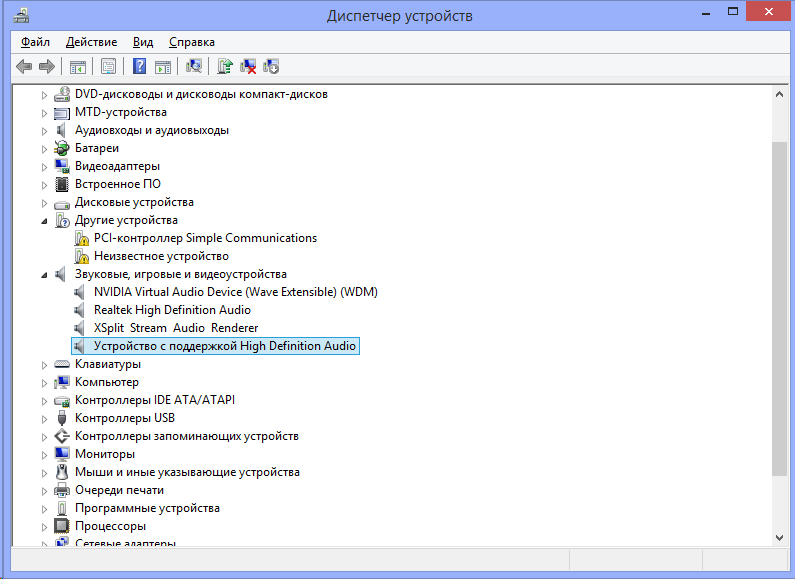The image size is (795, 579).
Task: Expand the Видеоадаптеры category
Action: [44, 166]
